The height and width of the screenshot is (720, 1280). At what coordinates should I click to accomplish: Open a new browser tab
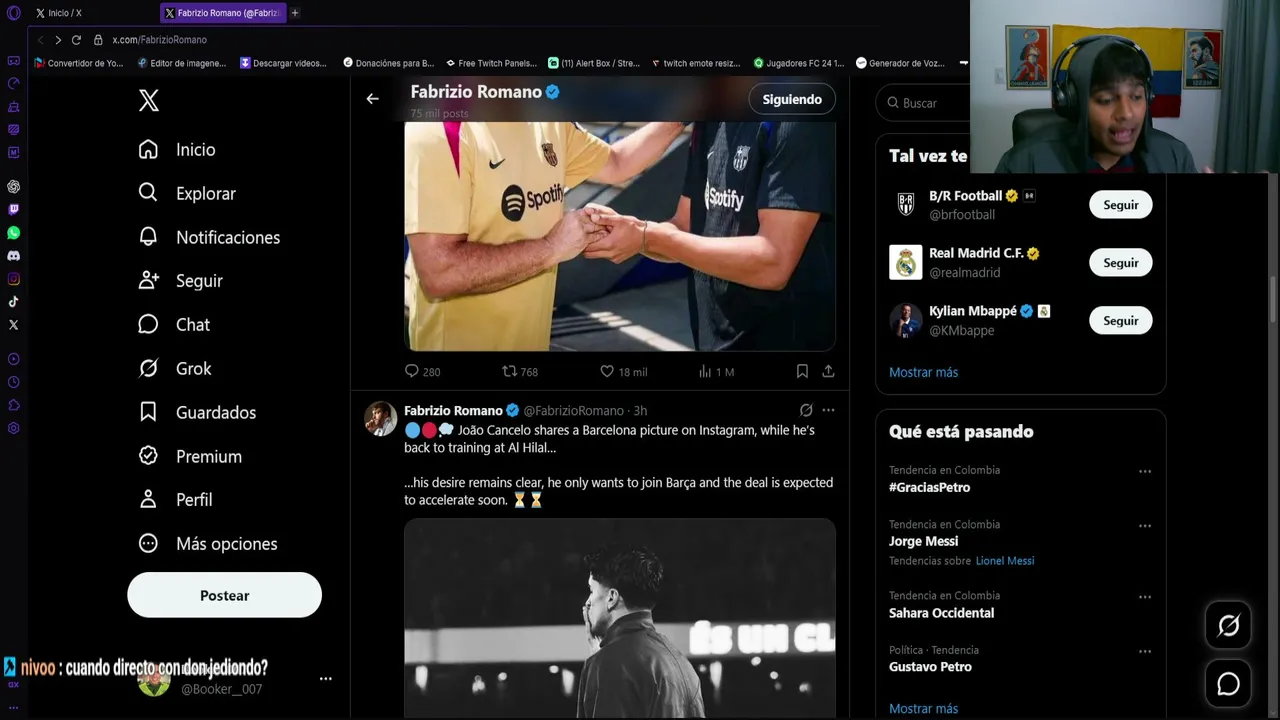point(295,13)
